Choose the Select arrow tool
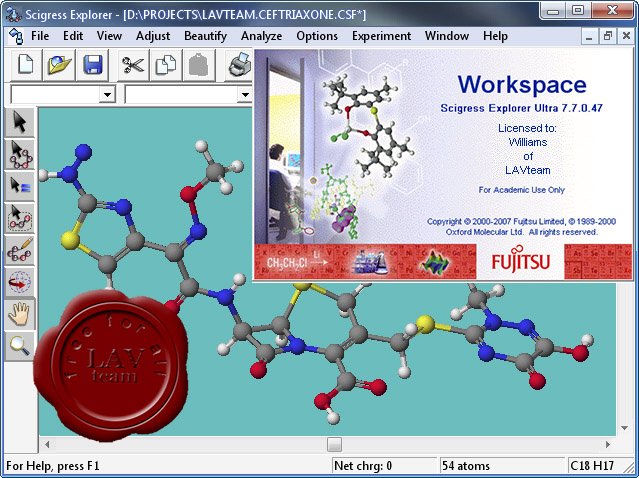 point(20,123)
